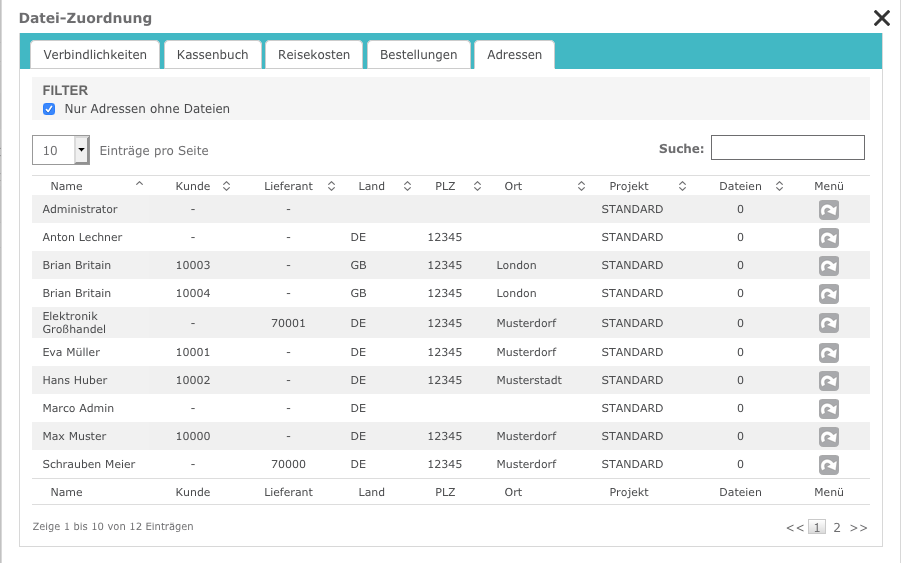Click the next page '>>' link
This screenshot has width=901, height=563.
pyautogui.click(x=858, y=527)
